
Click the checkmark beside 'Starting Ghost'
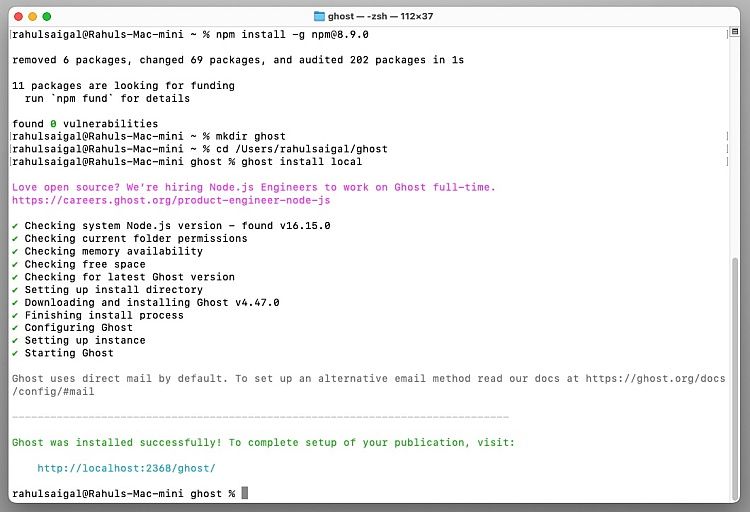coord(15,353)
